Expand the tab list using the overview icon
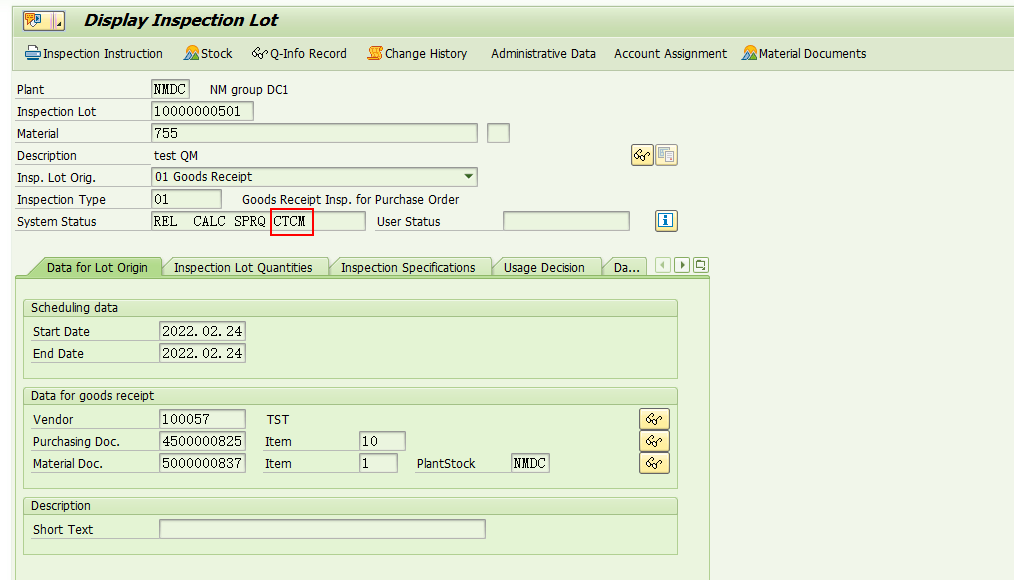 click(700, 266)
